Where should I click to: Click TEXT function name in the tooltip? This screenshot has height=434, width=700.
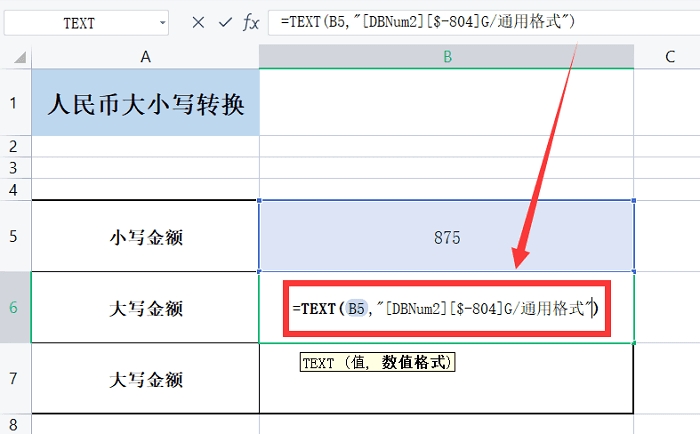(x=318, y=363)
